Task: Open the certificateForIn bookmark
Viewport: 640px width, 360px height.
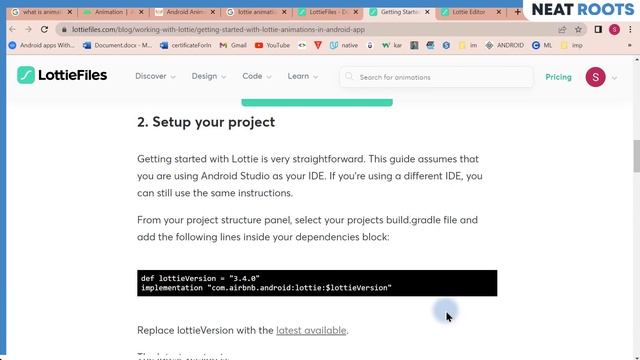Action: (186, 45)
